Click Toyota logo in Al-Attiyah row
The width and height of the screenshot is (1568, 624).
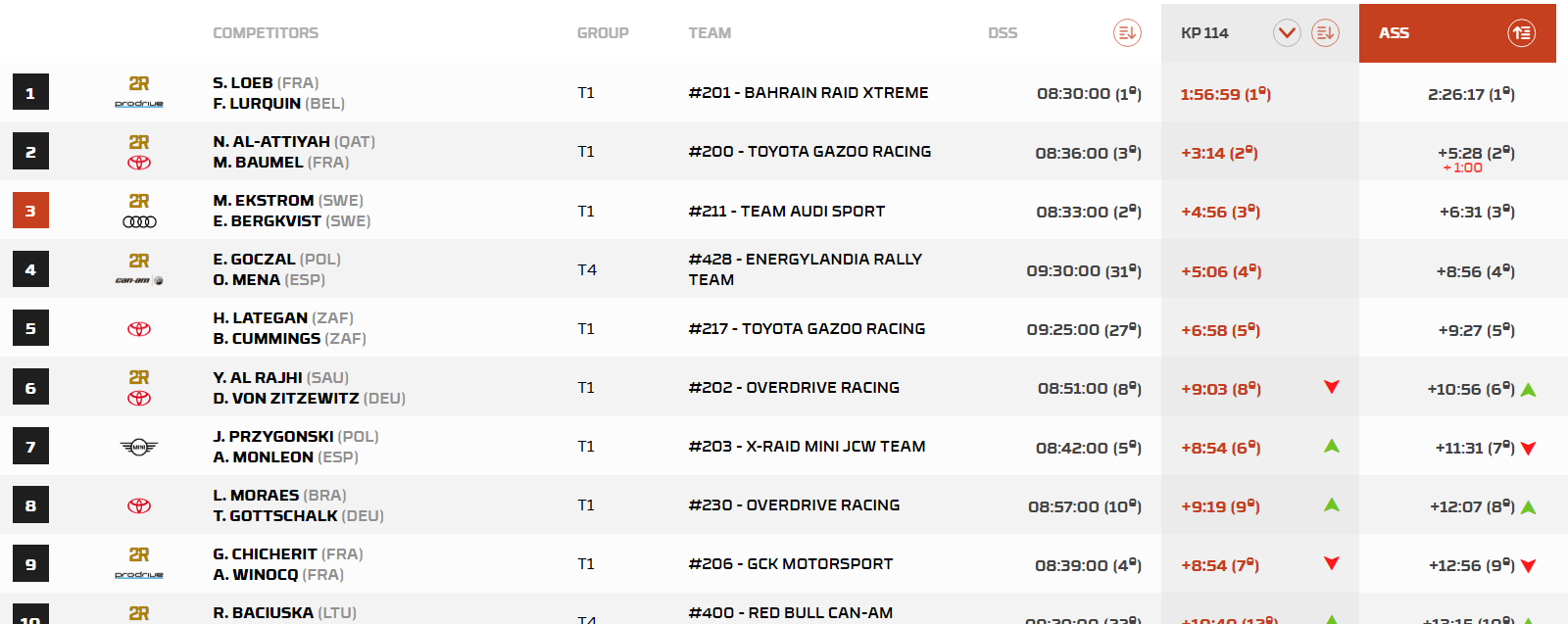pos(139,163)
